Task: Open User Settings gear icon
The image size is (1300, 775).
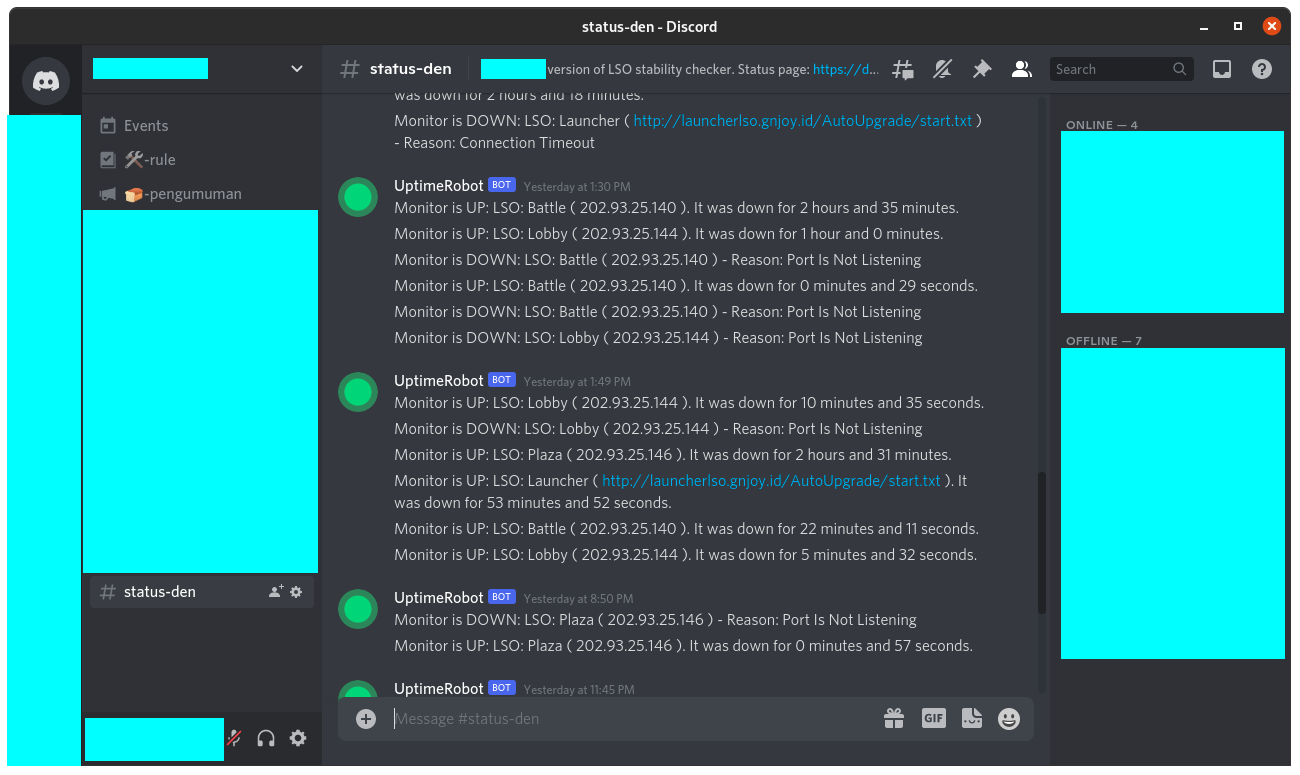Action: pos(298,739)
